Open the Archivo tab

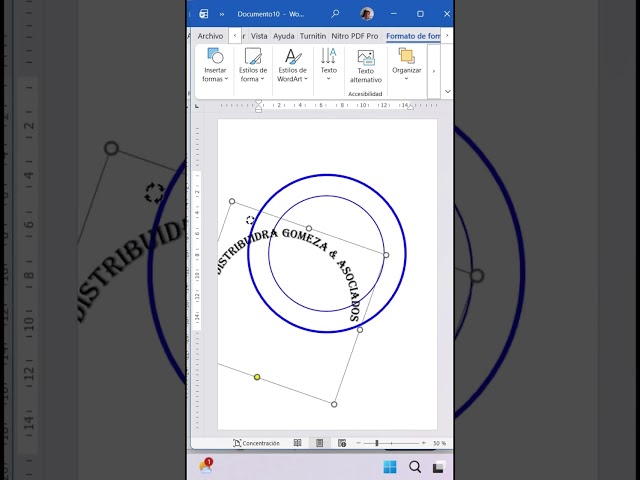[x=210, y=36]
